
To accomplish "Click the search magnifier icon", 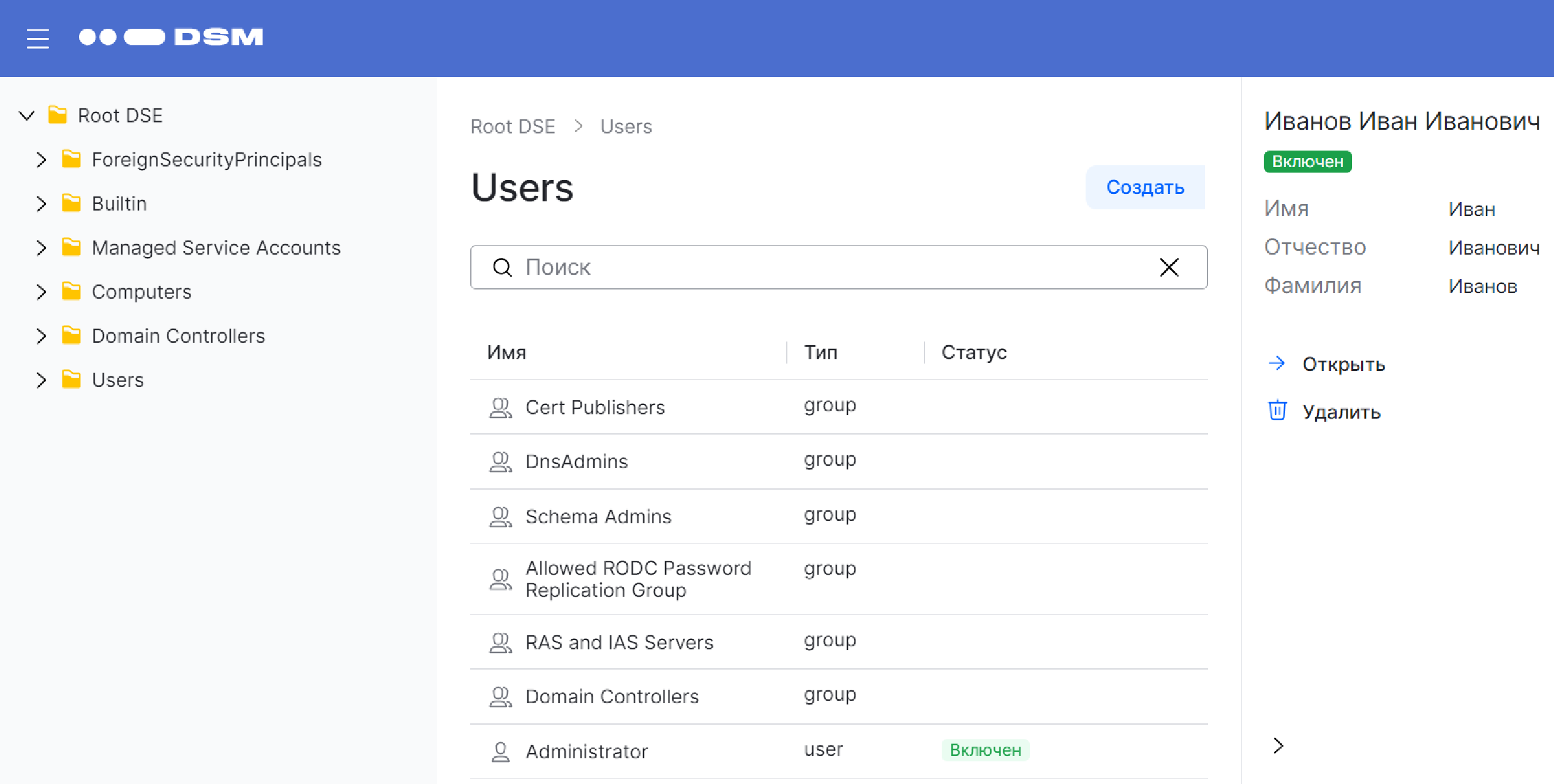I will tap(502, 267).
